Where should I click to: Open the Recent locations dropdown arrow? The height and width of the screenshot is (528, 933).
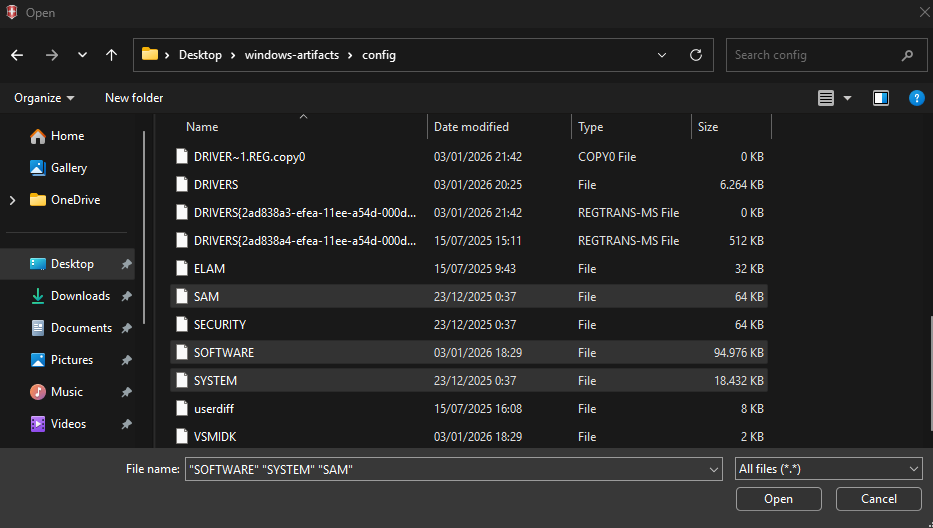tap(82, 55)
